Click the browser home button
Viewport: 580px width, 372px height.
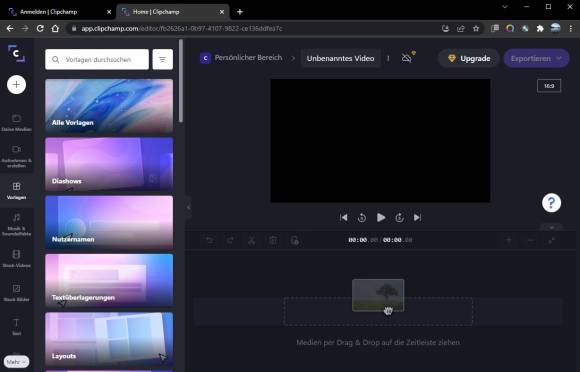55,28
